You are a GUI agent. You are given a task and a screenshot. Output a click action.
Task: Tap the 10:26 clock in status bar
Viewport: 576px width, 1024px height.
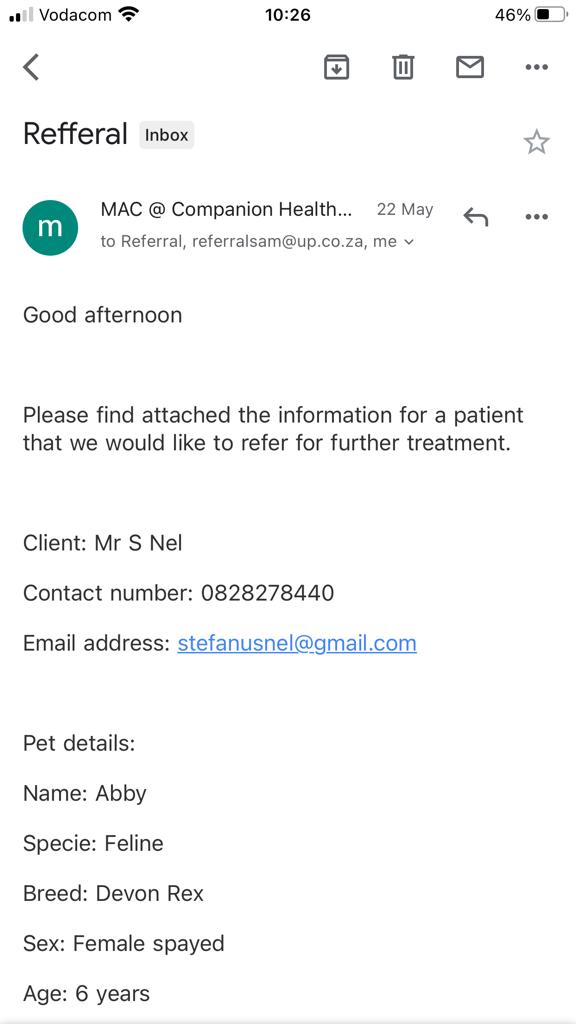tap(287, 15)
